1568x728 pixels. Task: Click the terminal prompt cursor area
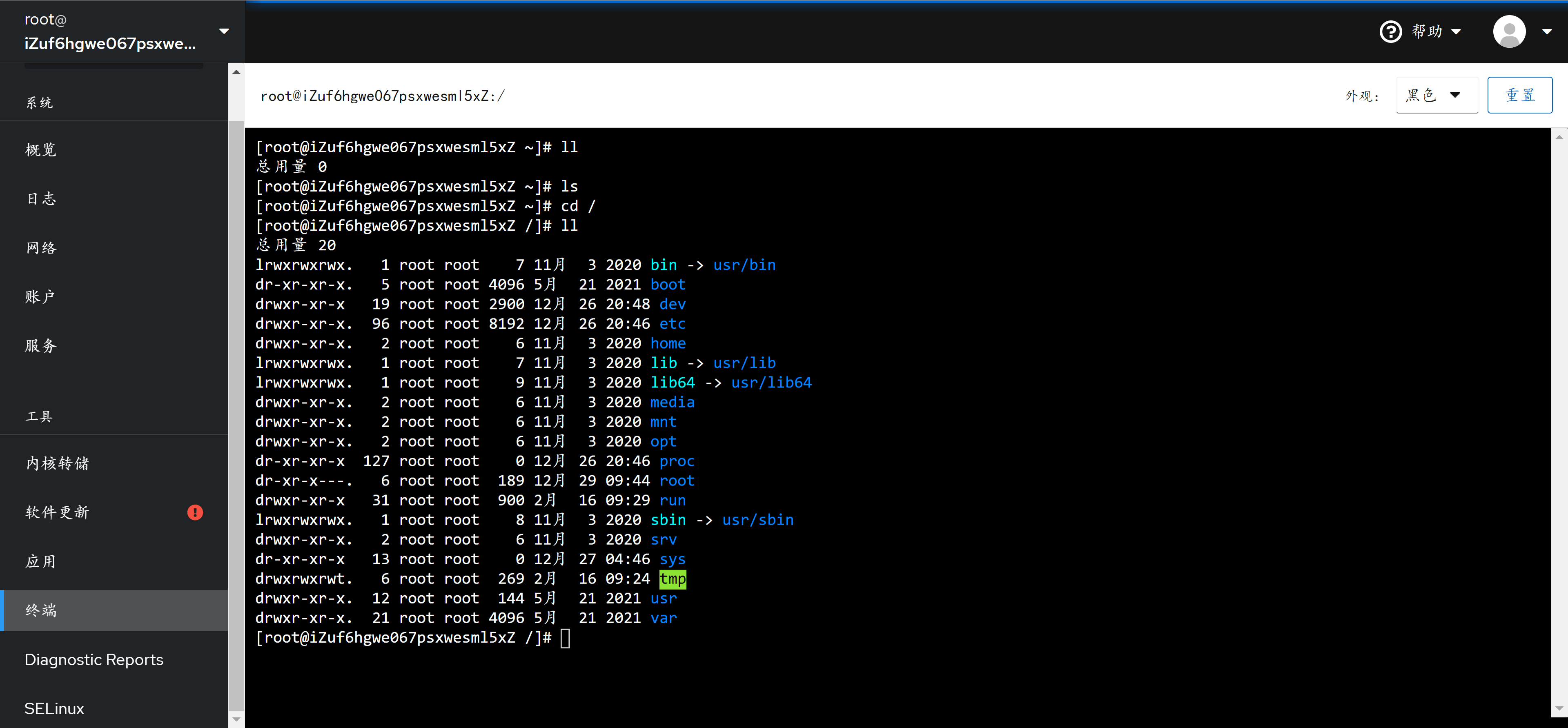565,638
